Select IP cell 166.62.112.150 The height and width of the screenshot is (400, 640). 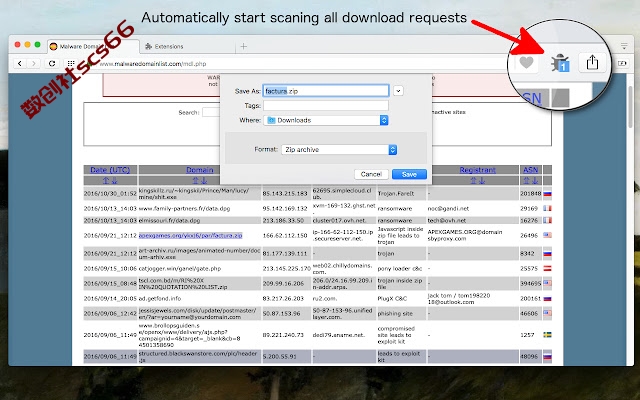pyautogui.click(x=285, y=236)
